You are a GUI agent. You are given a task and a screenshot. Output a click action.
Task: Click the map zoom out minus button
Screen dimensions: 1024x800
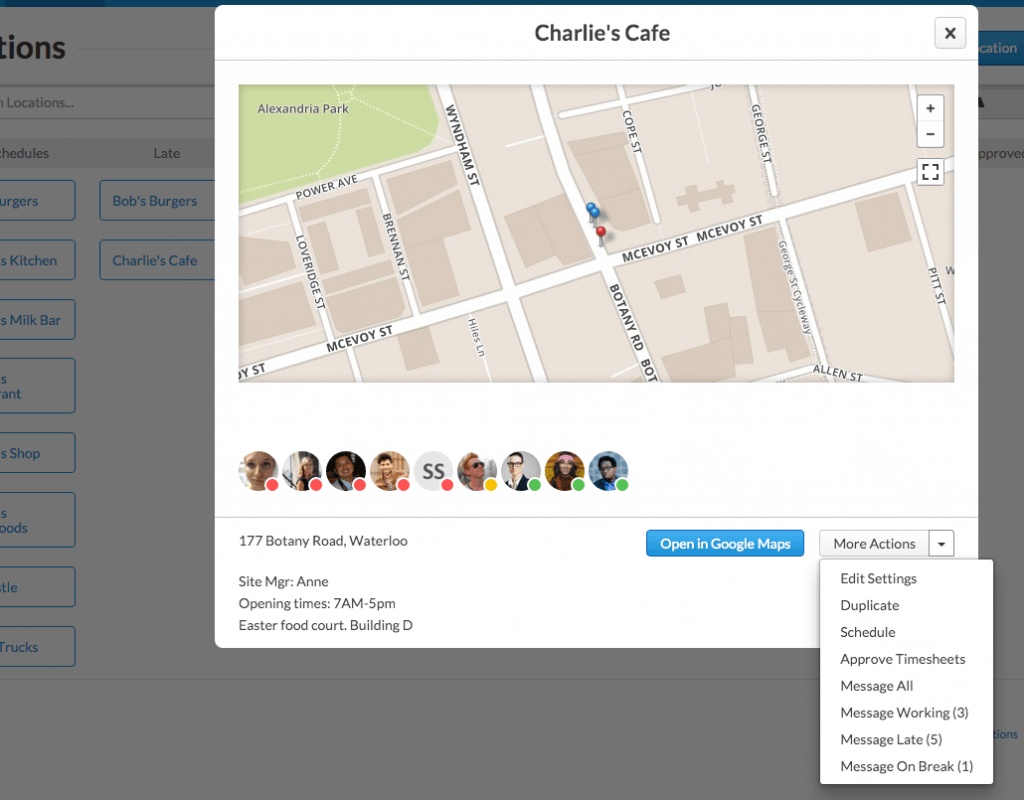(930, 134)
